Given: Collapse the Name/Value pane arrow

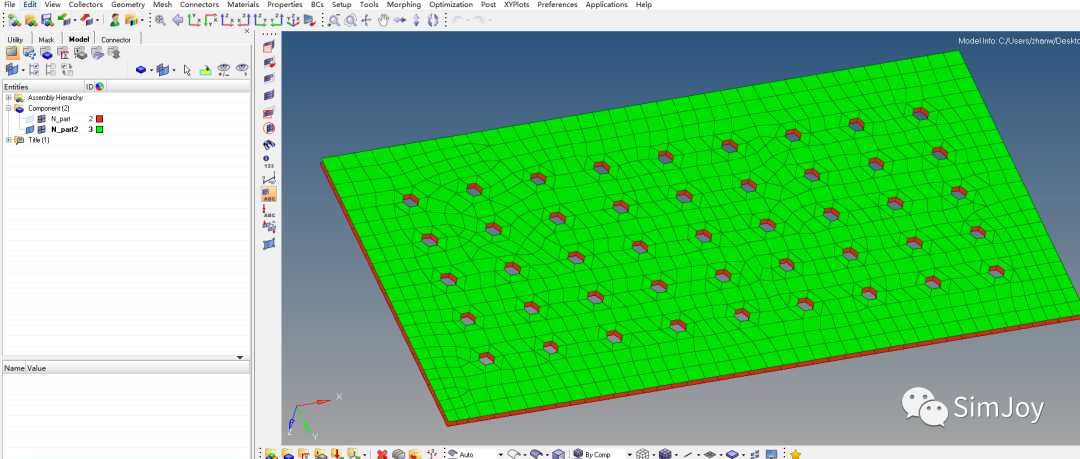Looking at the screenshot, I should pyautogui.click(x=240, y=357).
